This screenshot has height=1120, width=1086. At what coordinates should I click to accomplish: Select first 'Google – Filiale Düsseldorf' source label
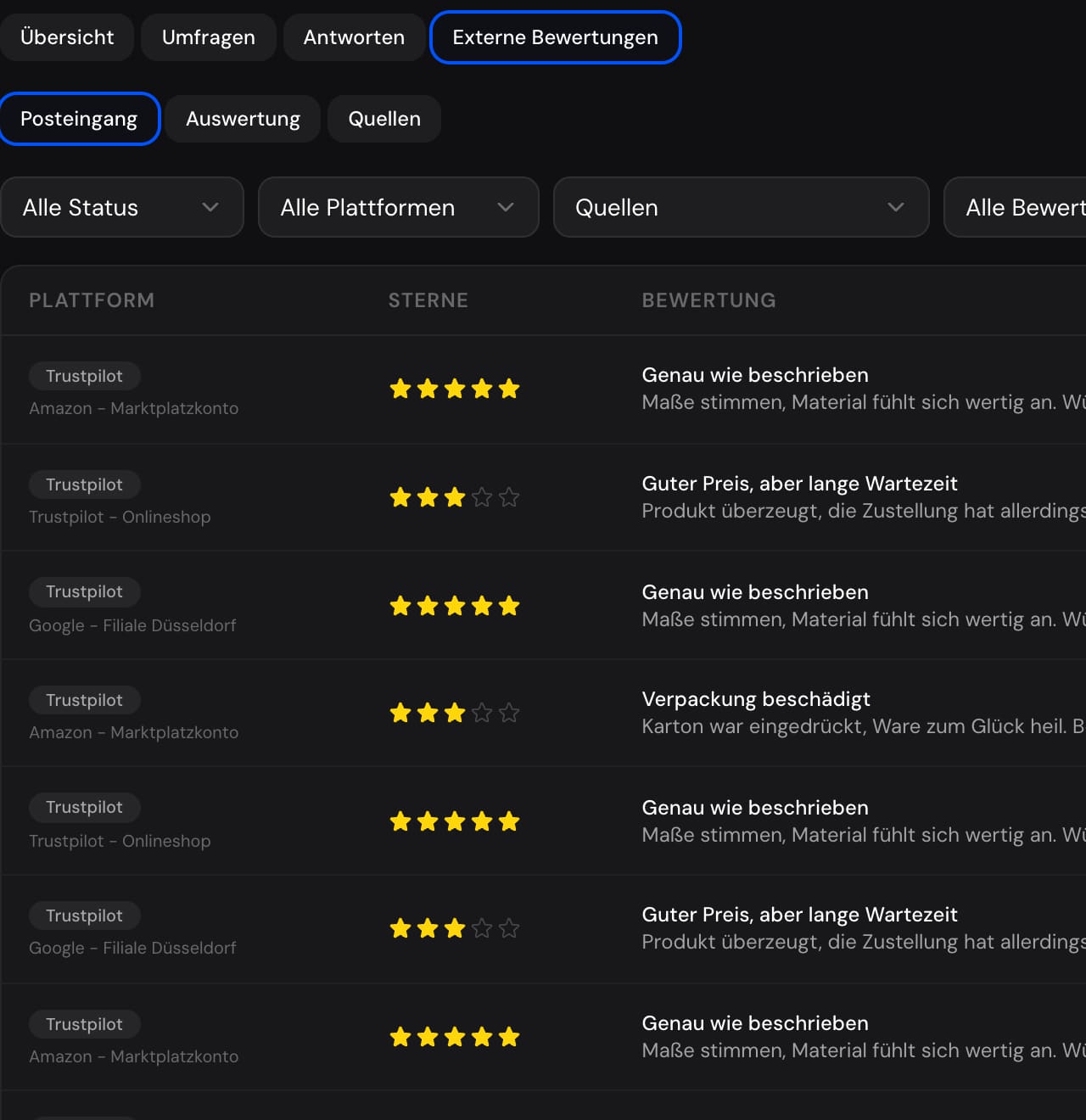pos(132,625)
